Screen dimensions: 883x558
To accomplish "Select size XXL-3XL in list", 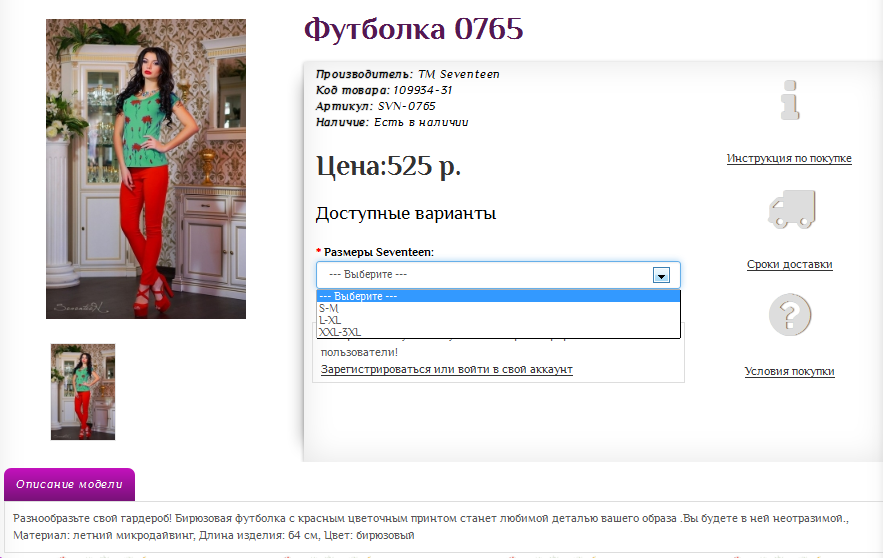I will 498,332.
